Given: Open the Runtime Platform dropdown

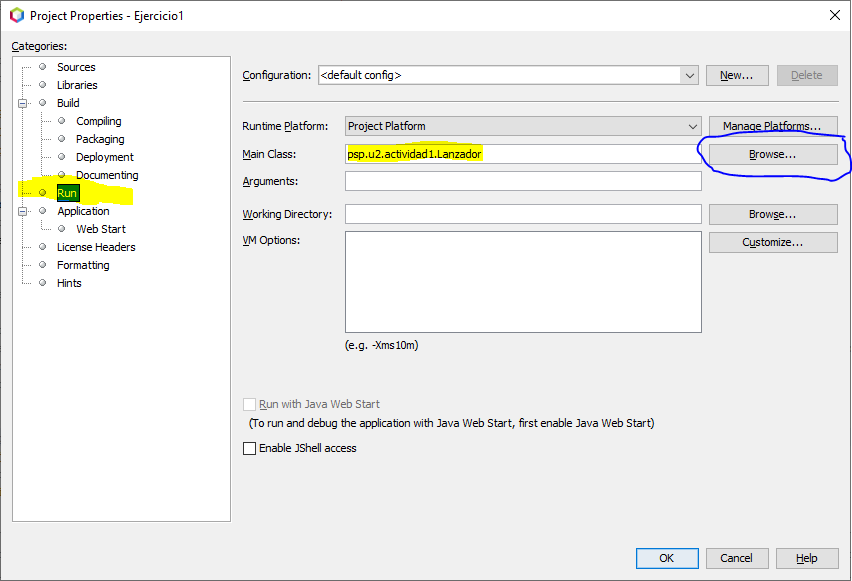Looking at the screenshot, I should 695,126.
